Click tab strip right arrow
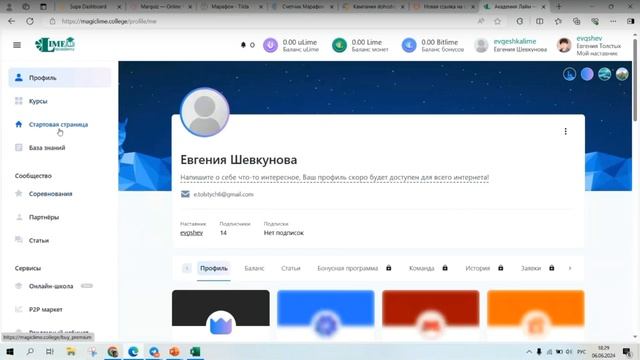This screenshot has width=640, height=360. point(570,268)
